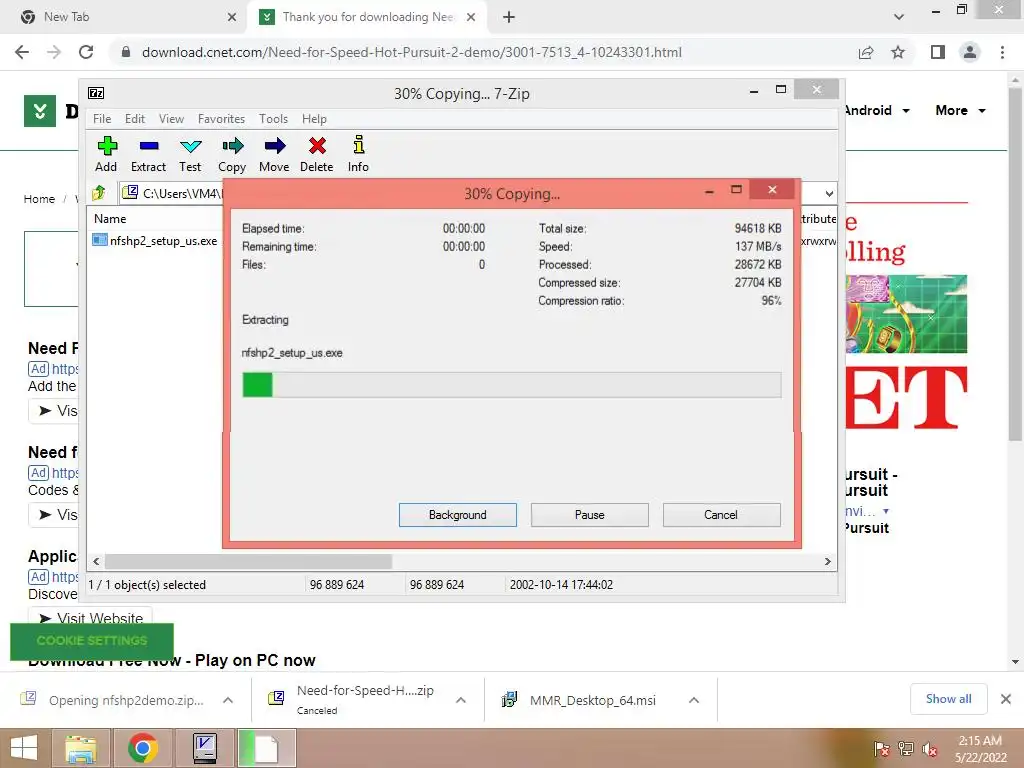Share this page from the address bar

(x=866, y=52)
